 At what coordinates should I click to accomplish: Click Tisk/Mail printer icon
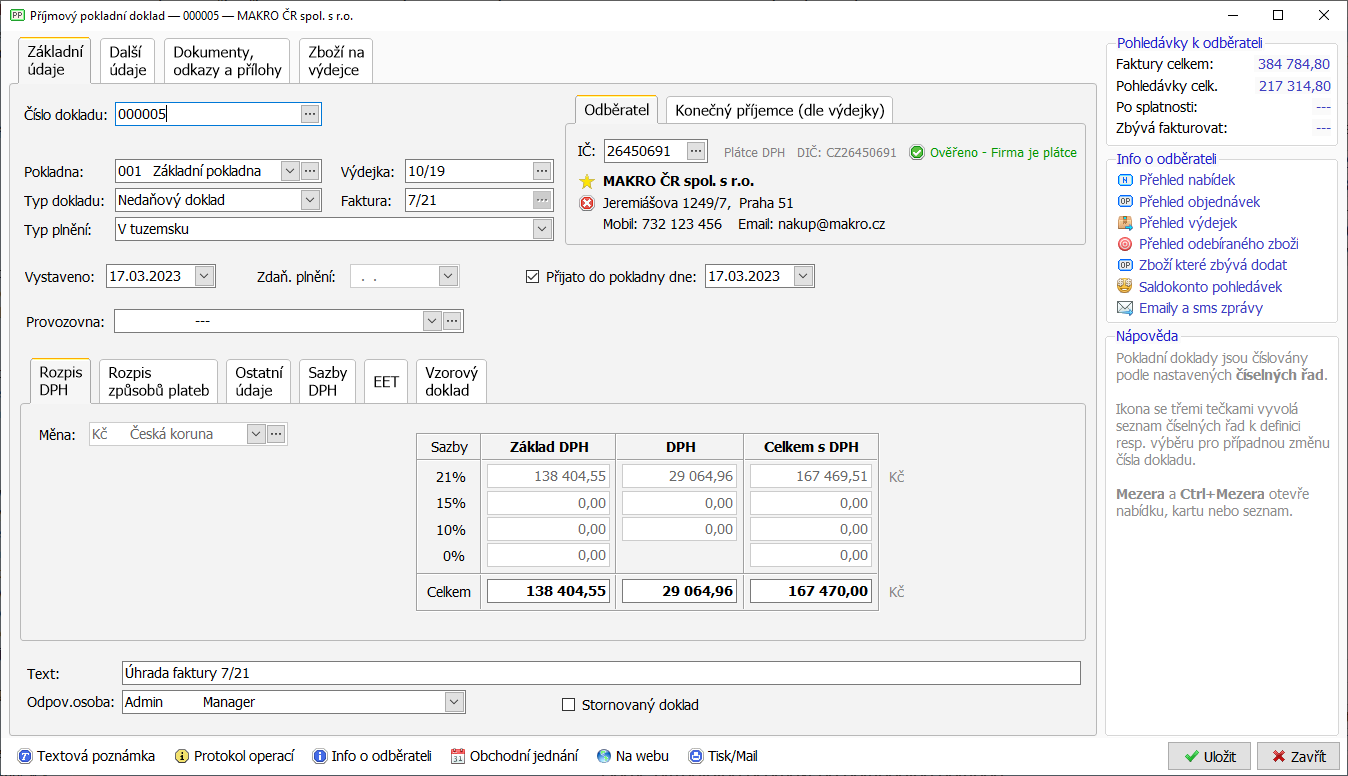click(695, 756)
